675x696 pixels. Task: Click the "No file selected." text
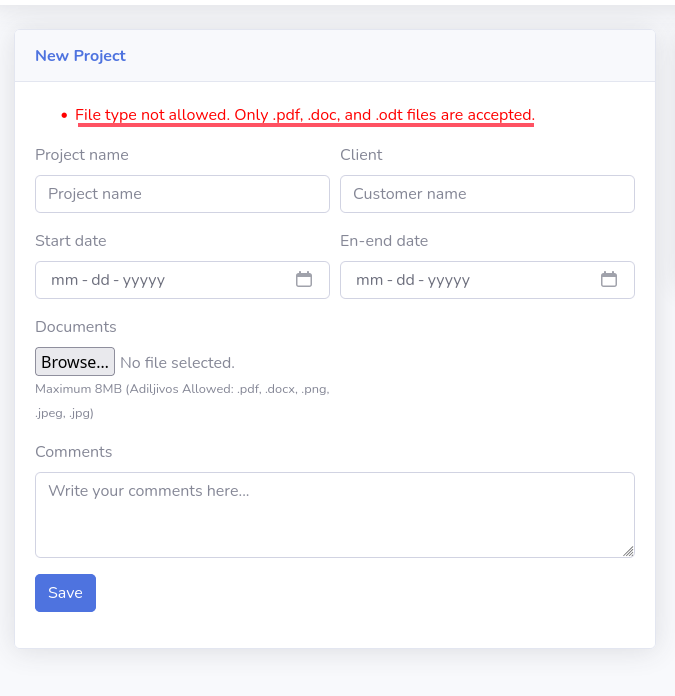pyautogui.click(x=177, y=363)
